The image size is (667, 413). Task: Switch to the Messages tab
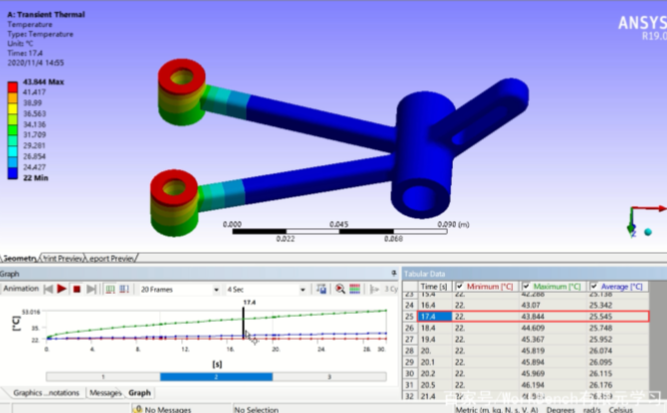pos(105,393)
